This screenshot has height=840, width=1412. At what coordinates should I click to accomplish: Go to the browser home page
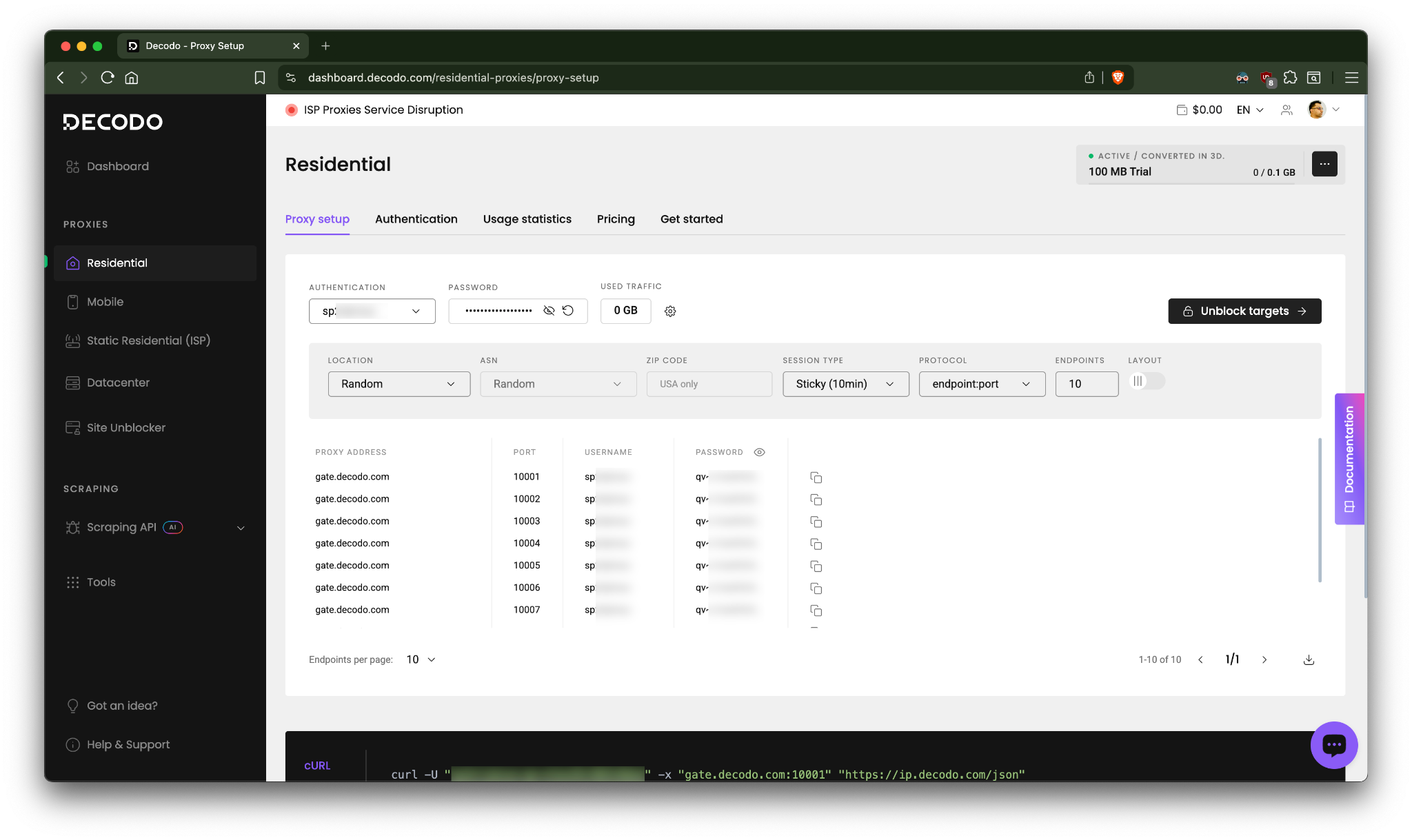[132, 78]
